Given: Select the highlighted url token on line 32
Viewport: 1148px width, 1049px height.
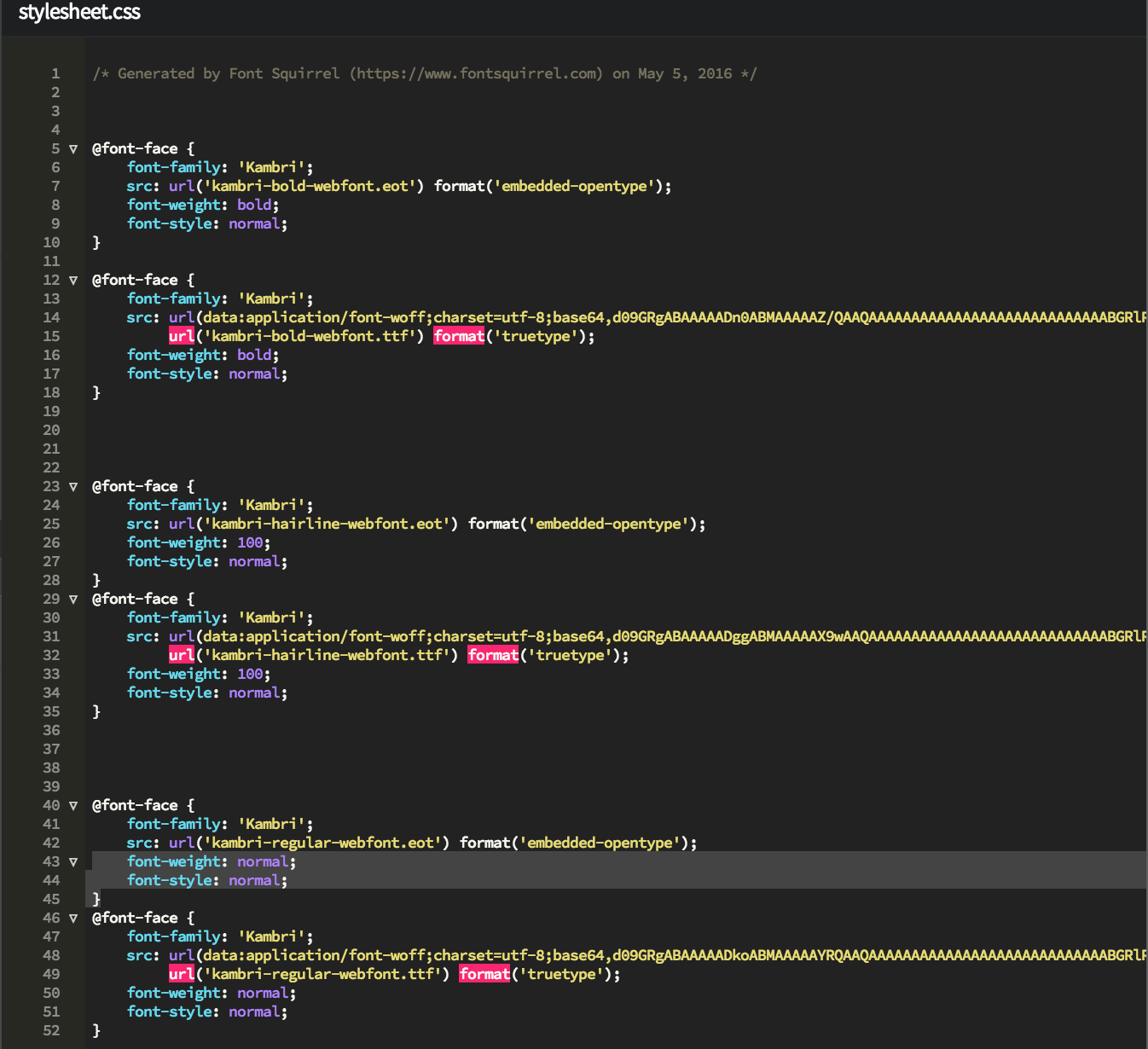Looking at the screenshot, I should tap(181, 655).
